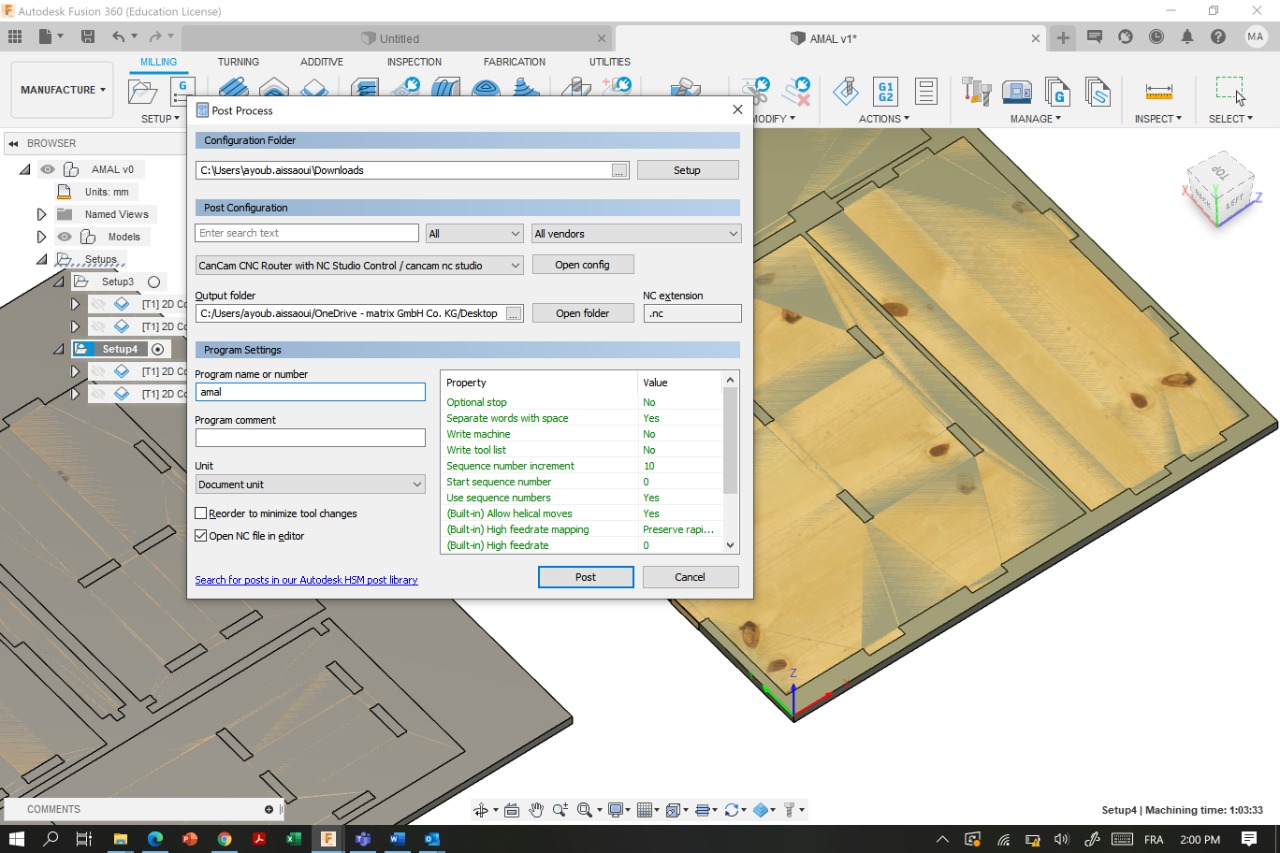Open the Machine Library icon in Manage
This screenshot has height=853, width=1280.
pos(1017,92)
